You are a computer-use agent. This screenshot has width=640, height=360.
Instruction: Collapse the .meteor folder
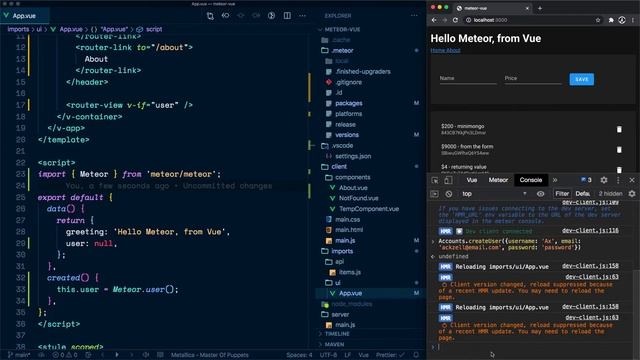(342, 51)
